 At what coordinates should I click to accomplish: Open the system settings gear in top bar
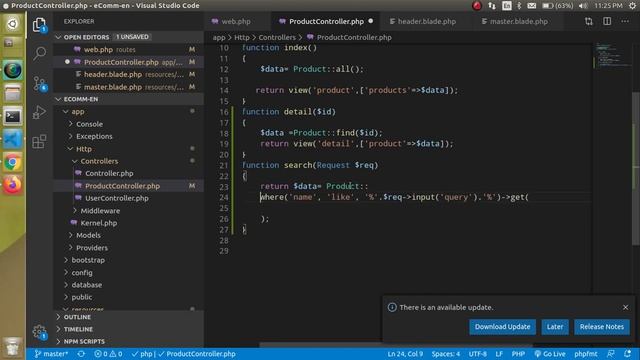click(632, 6)
